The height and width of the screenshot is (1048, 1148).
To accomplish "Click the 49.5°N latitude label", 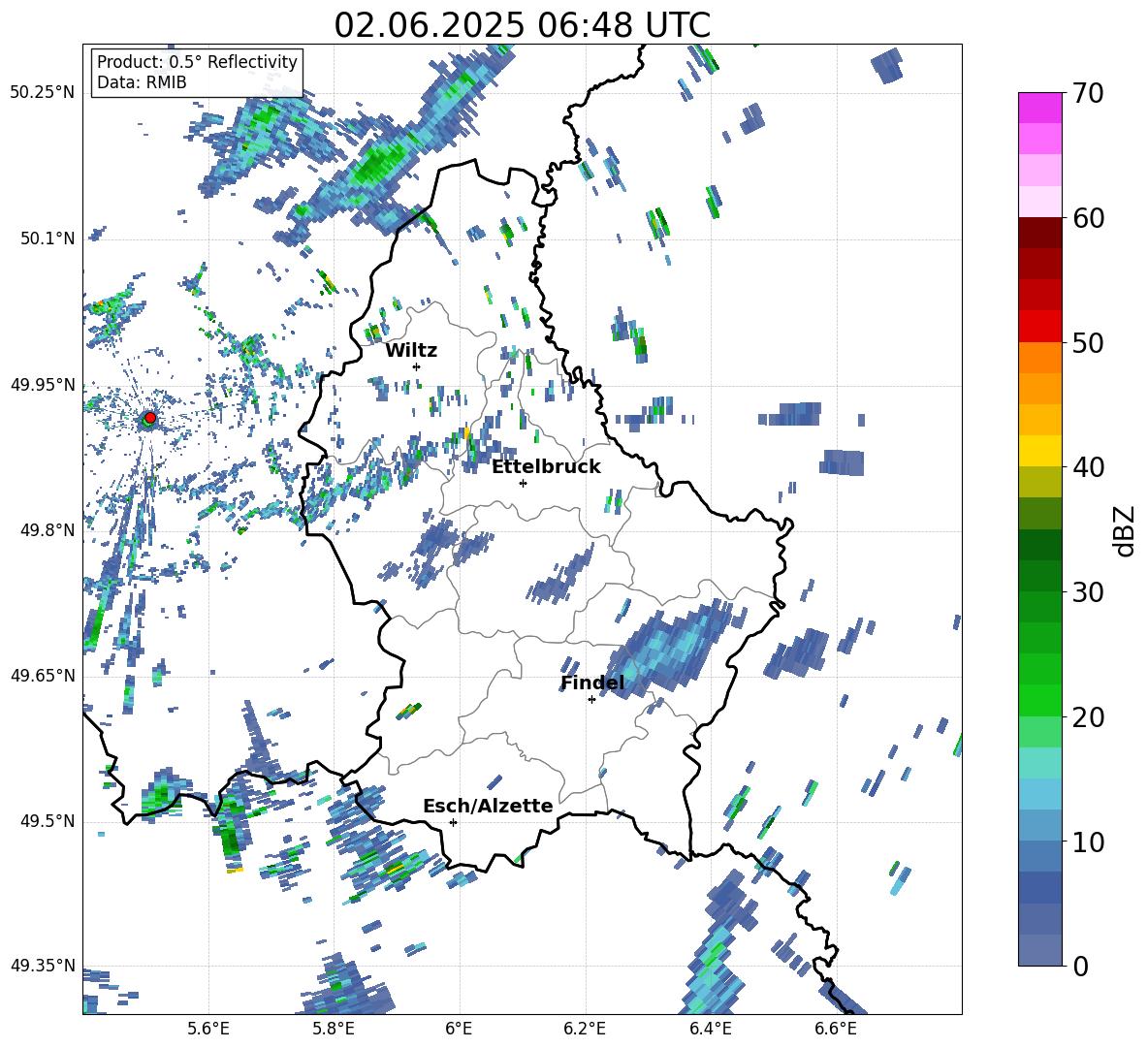I will click(x=48, y=821).
